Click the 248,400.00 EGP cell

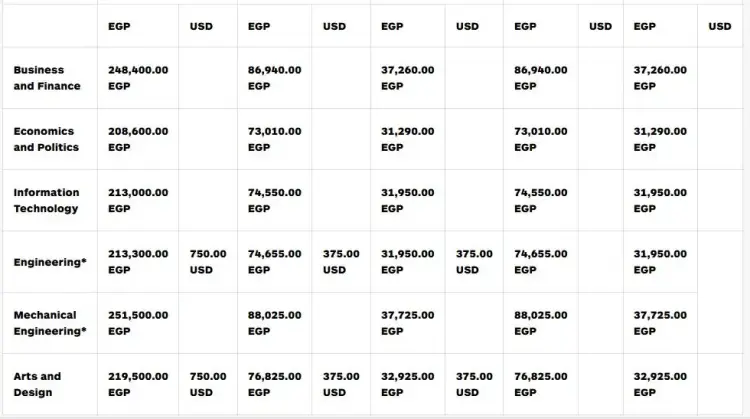point(138,78)
